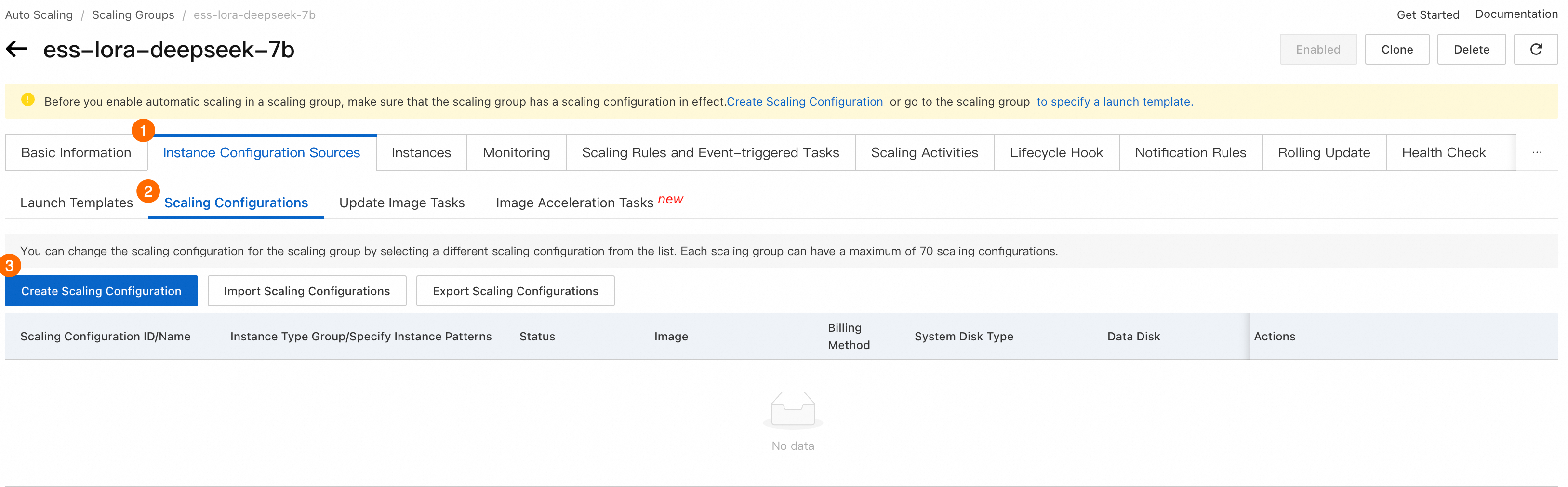Open the Get Started link
The width and height of the screenshot is (1568, 487).
[1428, 14]
